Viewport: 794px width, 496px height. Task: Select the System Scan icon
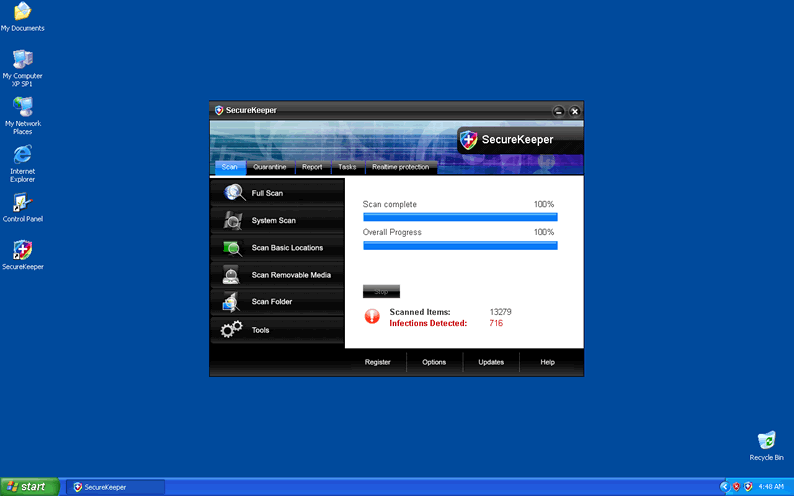[233, 220]
